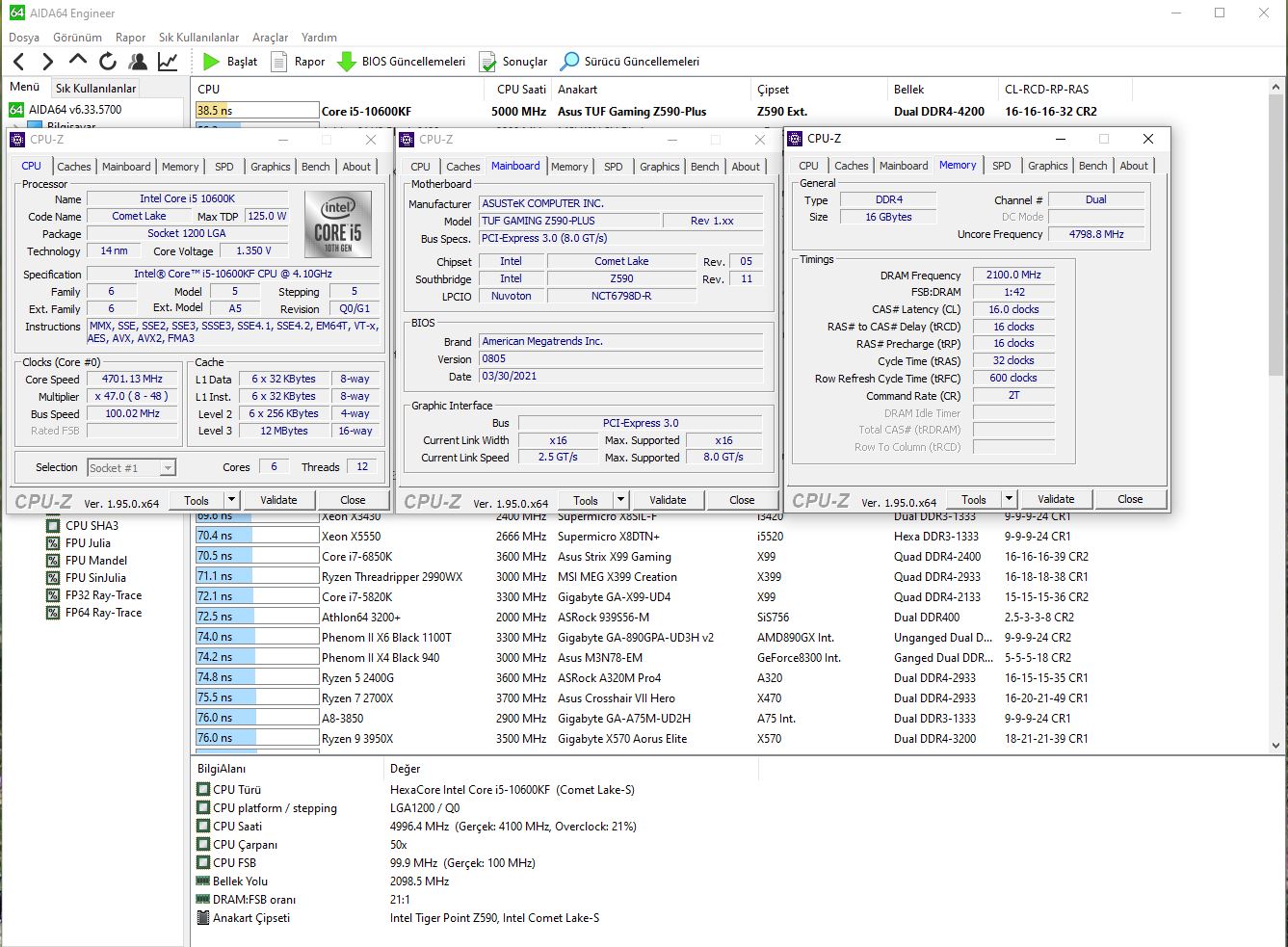Select the Menü sidebar tab
Image resolution: width=1288 pixels, height=947 pixels.
(x=25, y=87)
